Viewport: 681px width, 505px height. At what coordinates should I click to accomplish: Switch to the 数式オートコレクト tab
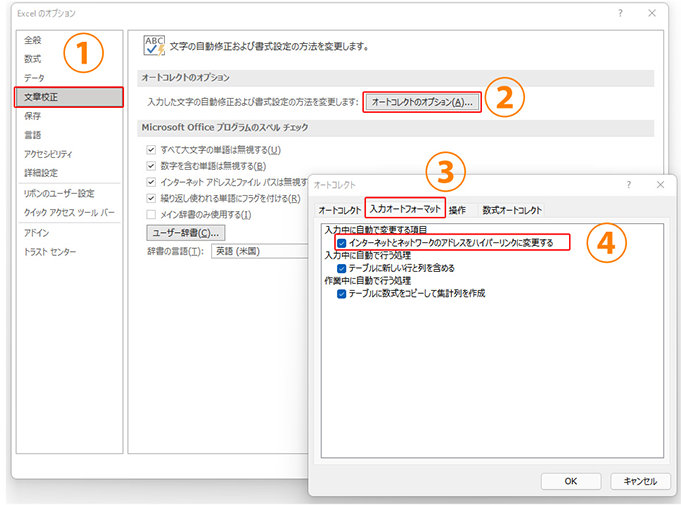point(512,210)
